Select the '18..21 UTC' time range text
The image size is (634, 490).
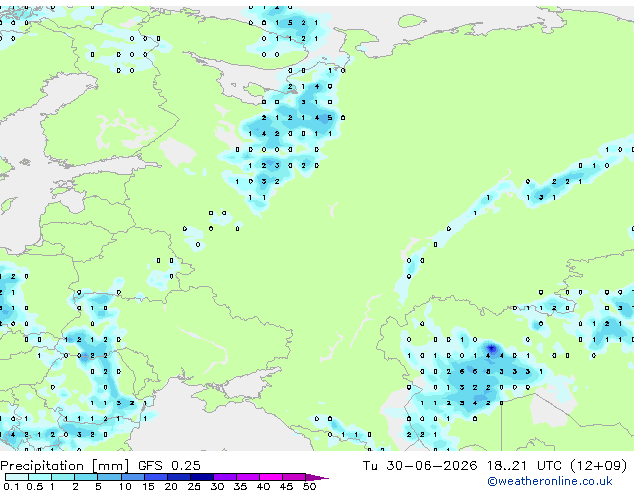(524, 466)
